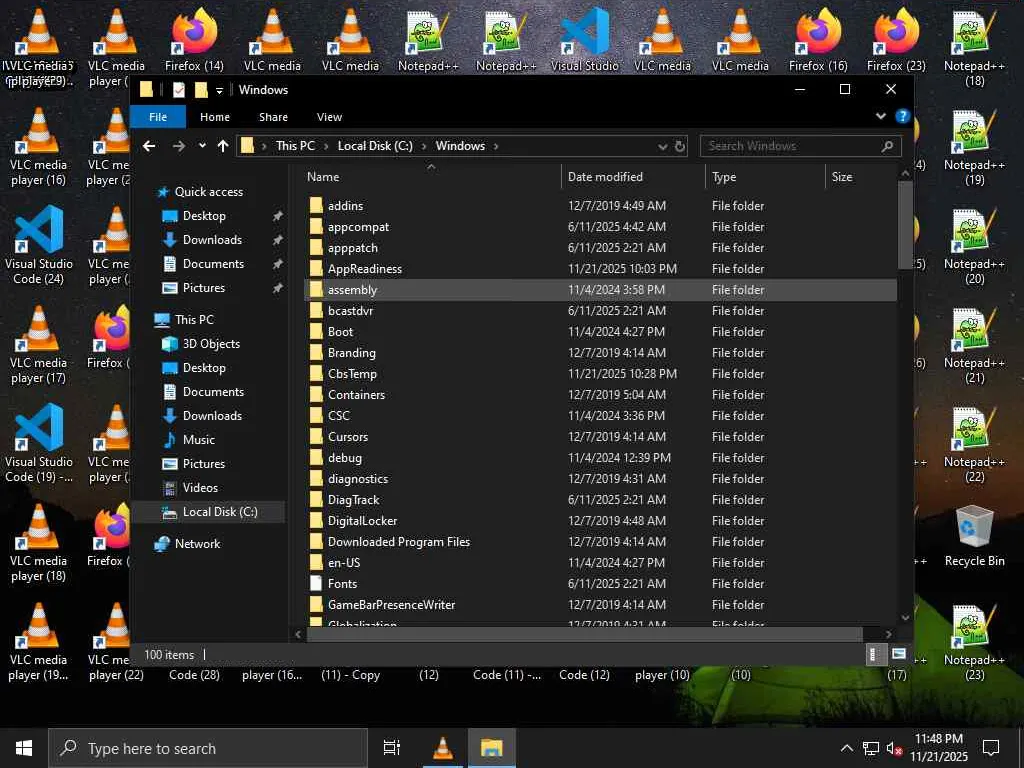The image size is (1024, 768).
Task: Open the Windows Start button
Action: (x=24, y=748)
